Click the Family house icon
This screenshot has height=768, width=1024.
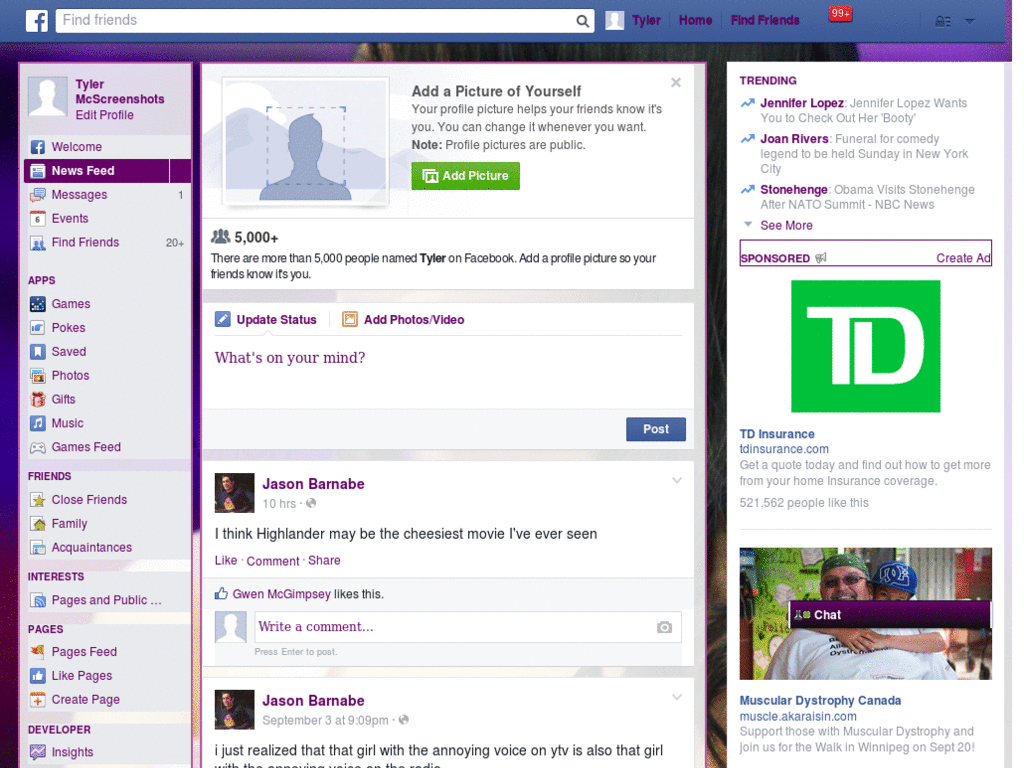pyautogui.click(x=38, y=524)
